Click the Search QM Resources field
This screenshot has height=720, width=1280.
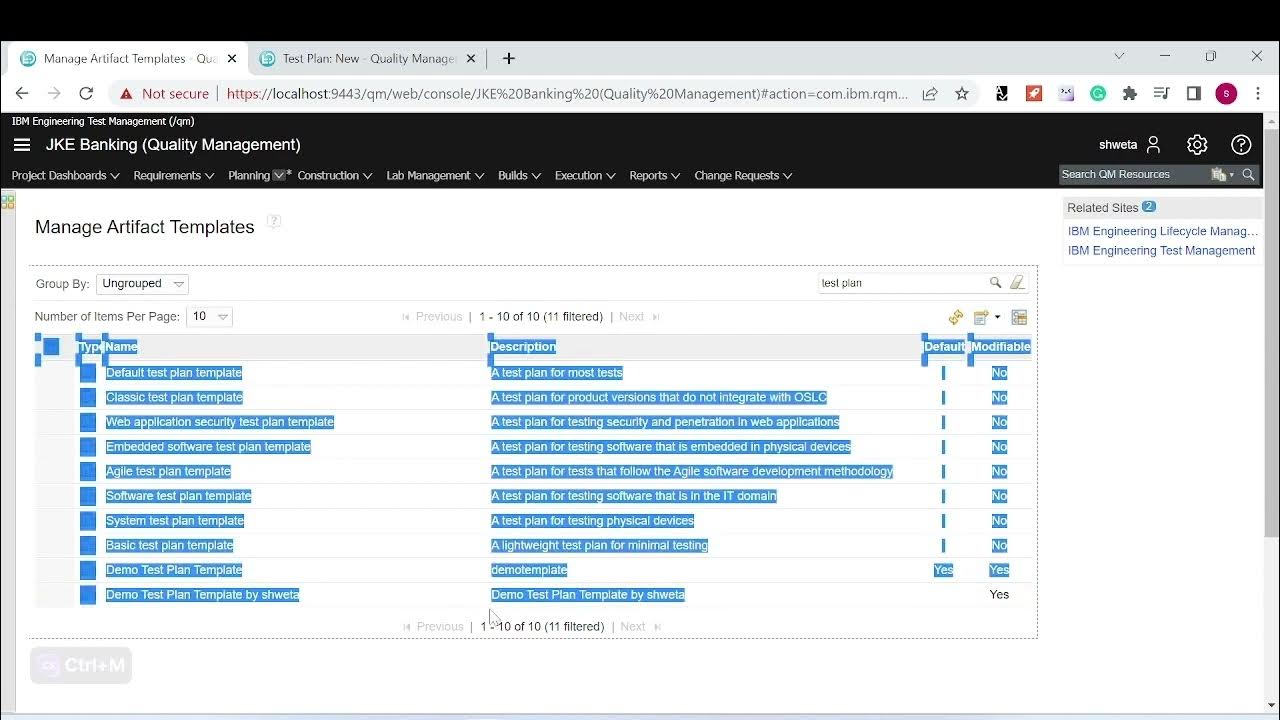point(1133,175)
